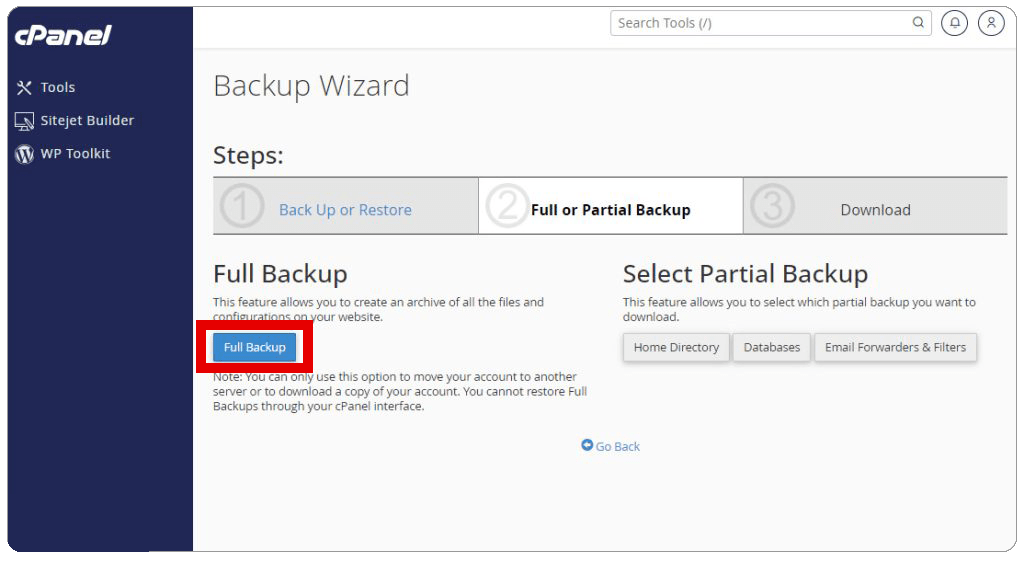Select the Full or Partial Backup step

click(x=610, y=210)
